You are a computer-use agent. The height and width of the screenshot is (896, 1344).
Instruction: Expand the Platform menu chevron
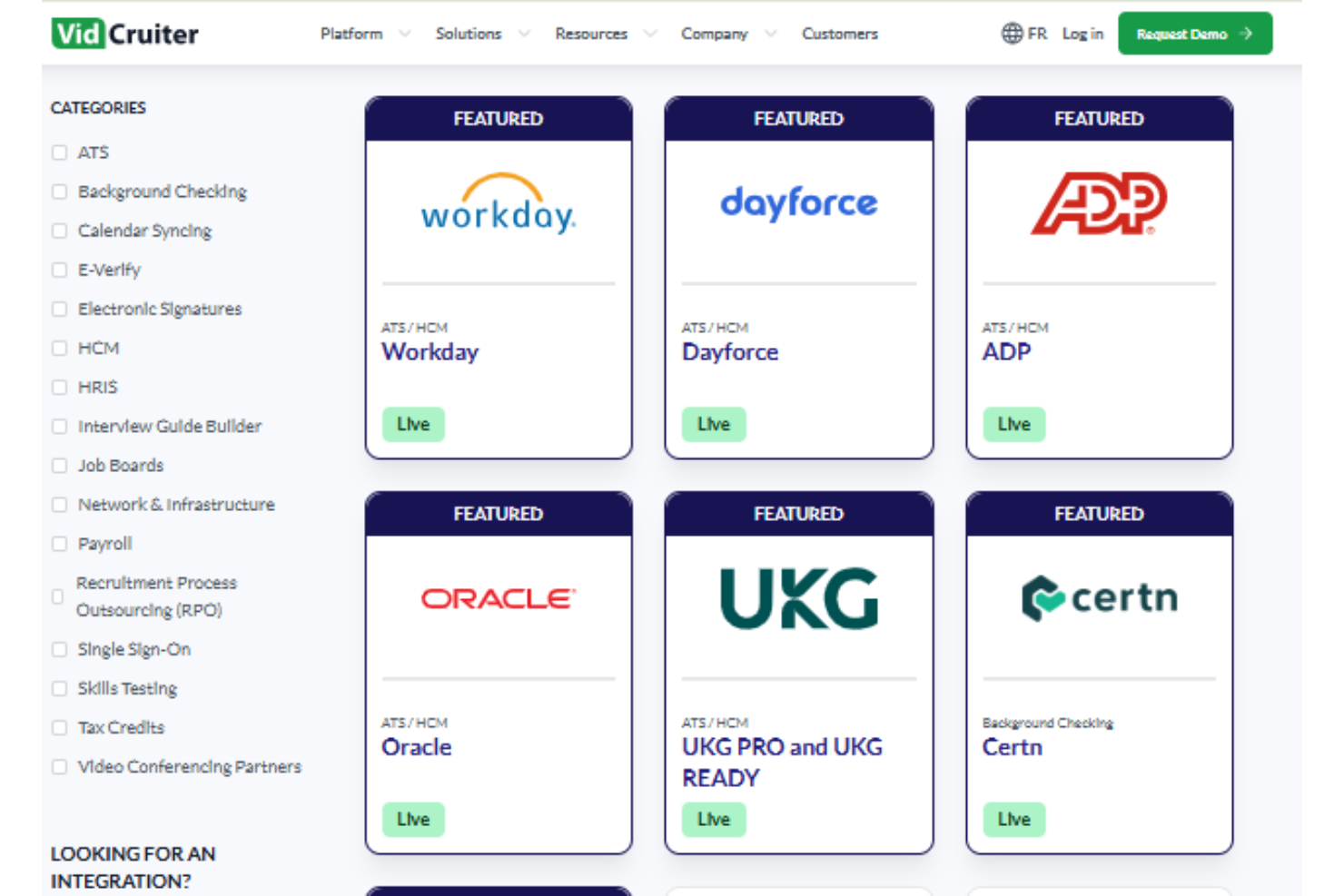[405, 34]
